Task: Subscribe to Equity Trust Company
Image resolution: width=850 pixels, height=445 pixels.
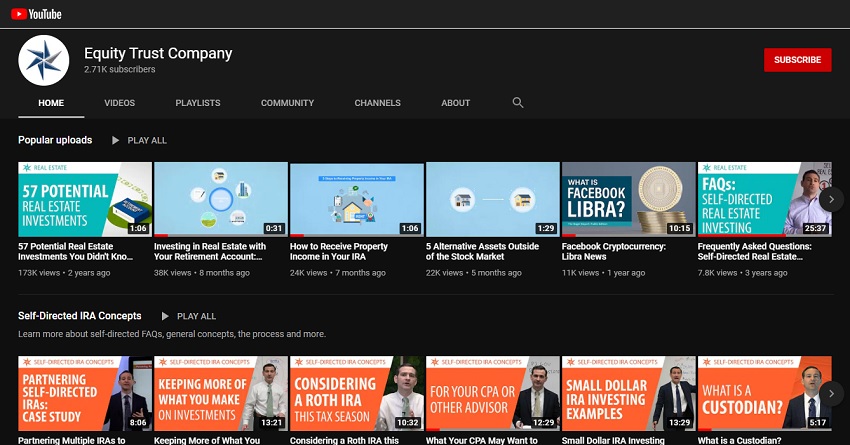Action: tap(797, 60)
